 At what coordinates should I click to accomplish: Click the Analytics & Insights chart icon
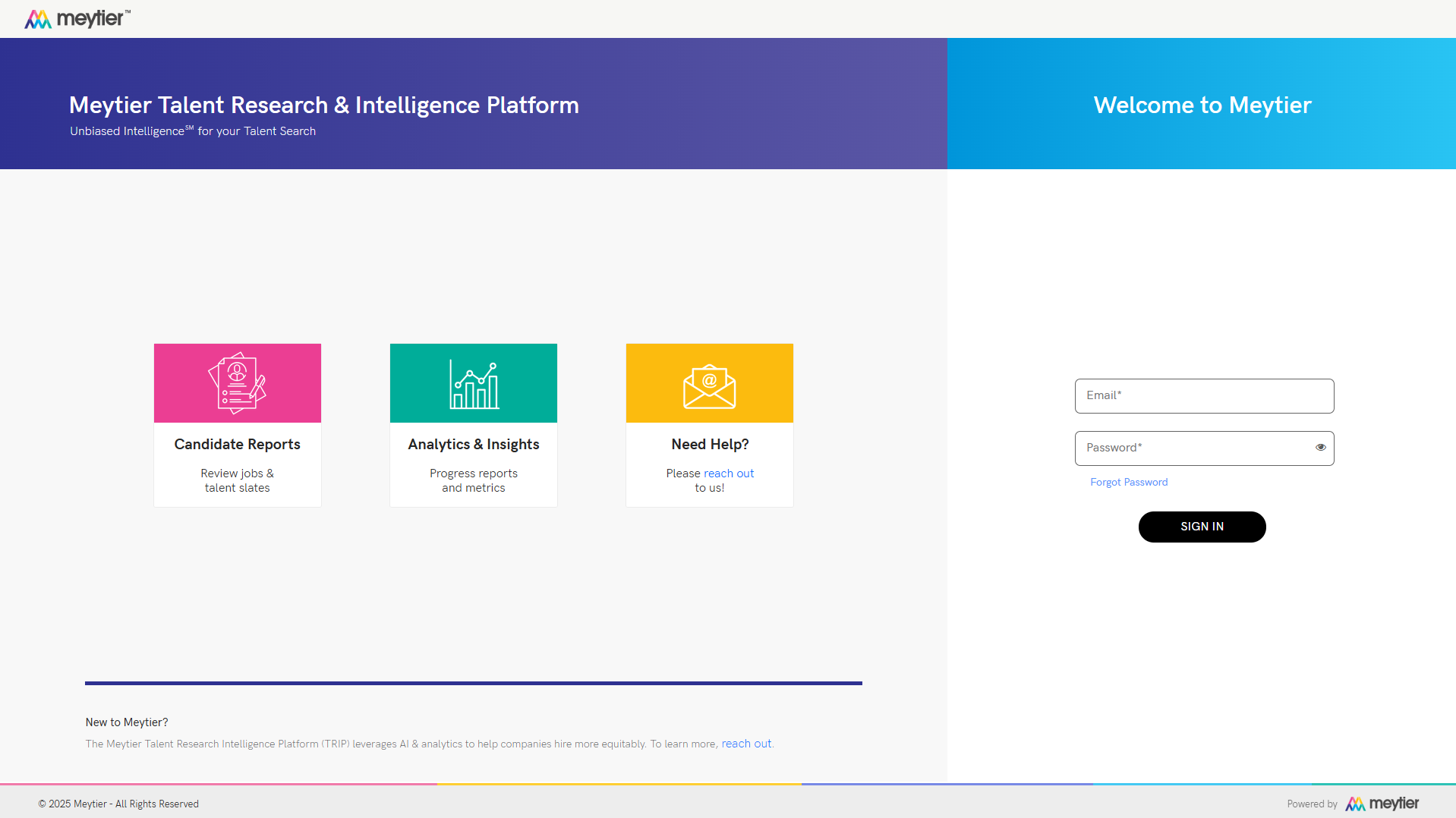click(474, 385)
